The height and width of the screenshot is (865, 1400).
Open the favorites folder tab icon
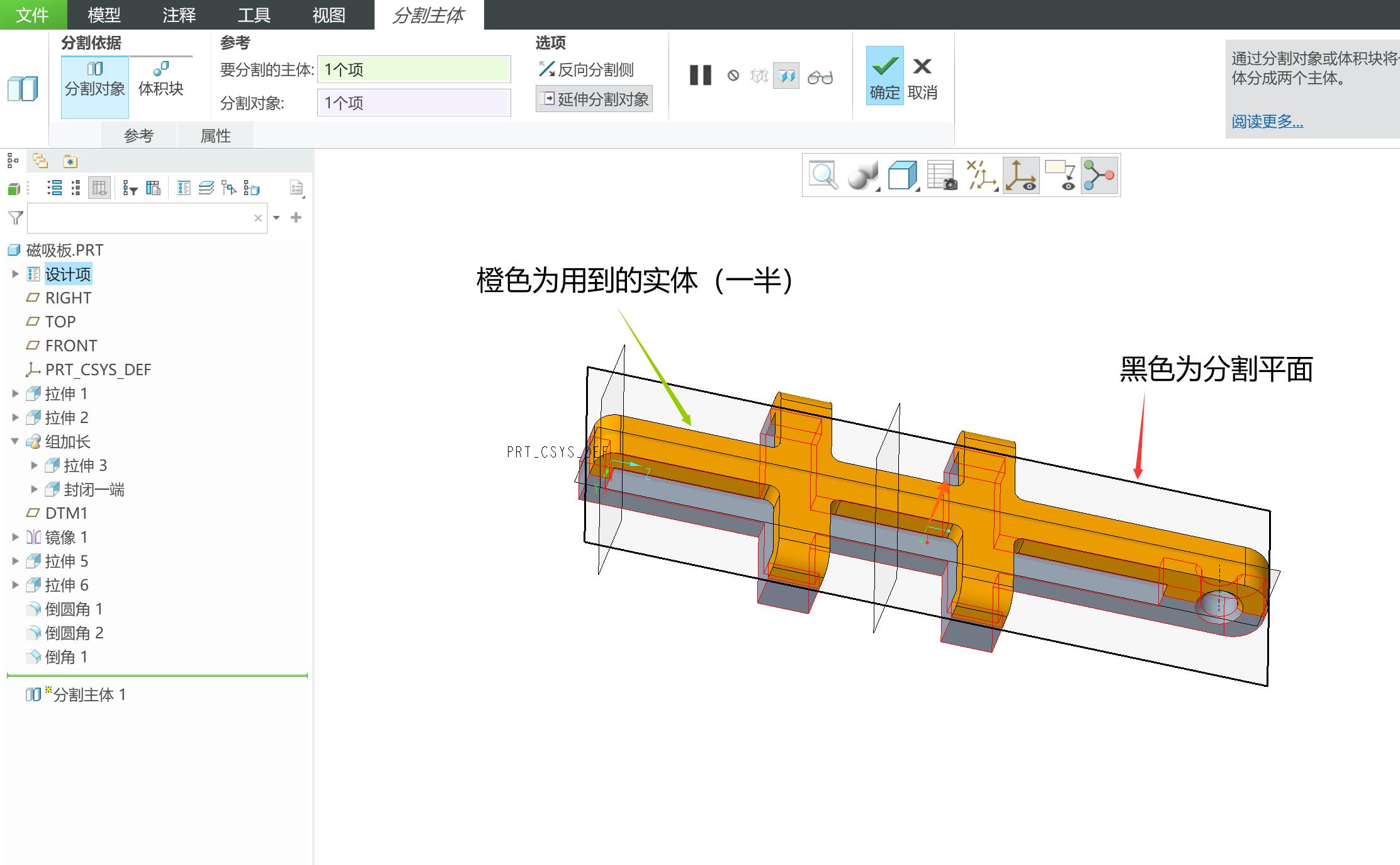click(x=70, y=161)
